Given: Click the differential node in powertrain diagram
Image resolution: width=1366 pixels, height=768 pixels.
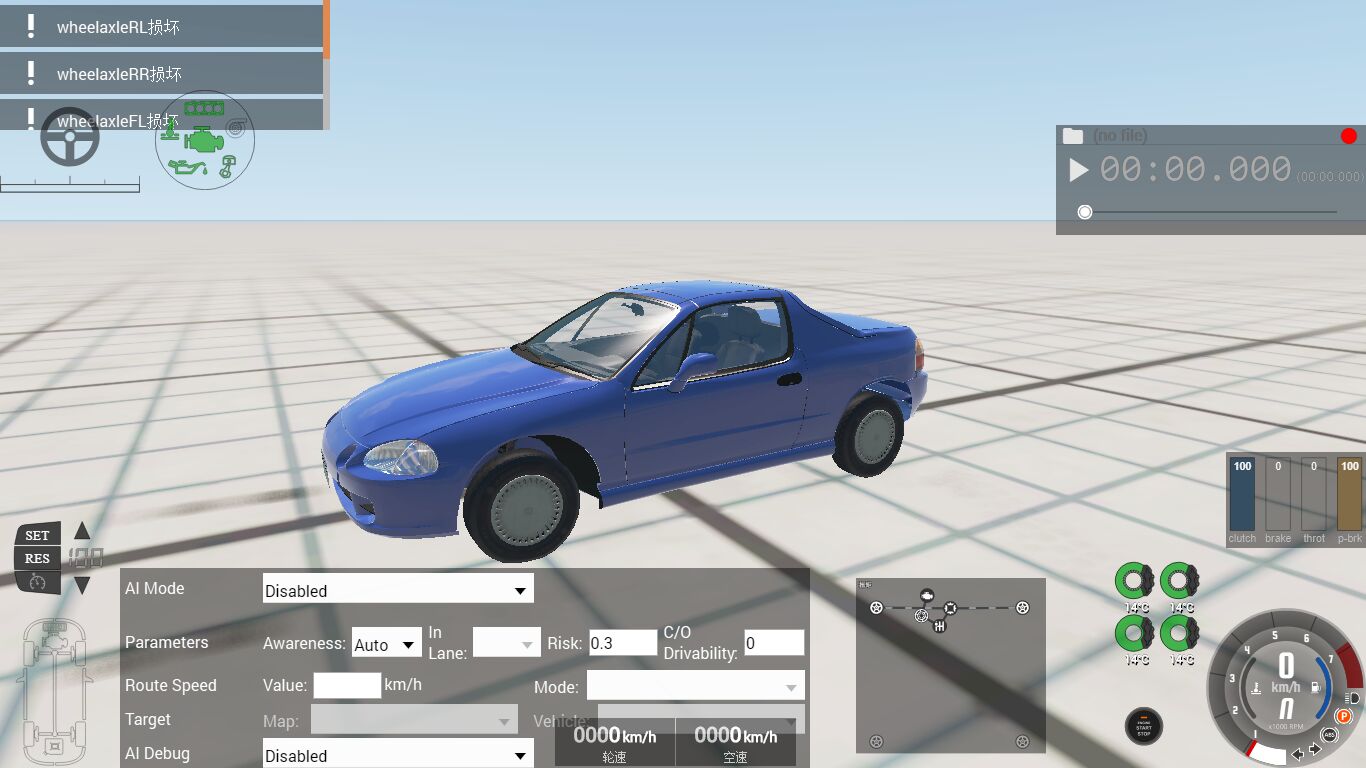Looking at the screenshot, I should tap(950, 608).
